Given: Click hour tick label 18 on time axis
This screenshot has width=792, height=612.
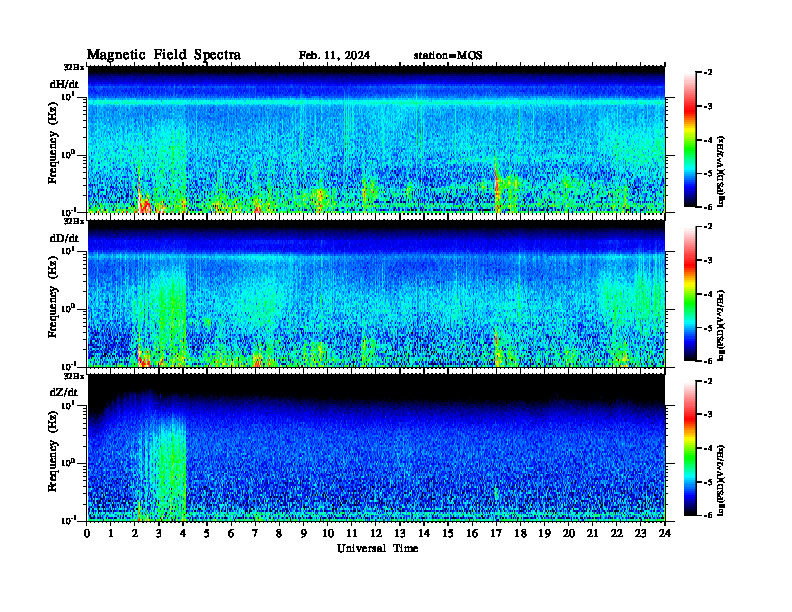Looking at the screenshot, I should tap(520, 533).
